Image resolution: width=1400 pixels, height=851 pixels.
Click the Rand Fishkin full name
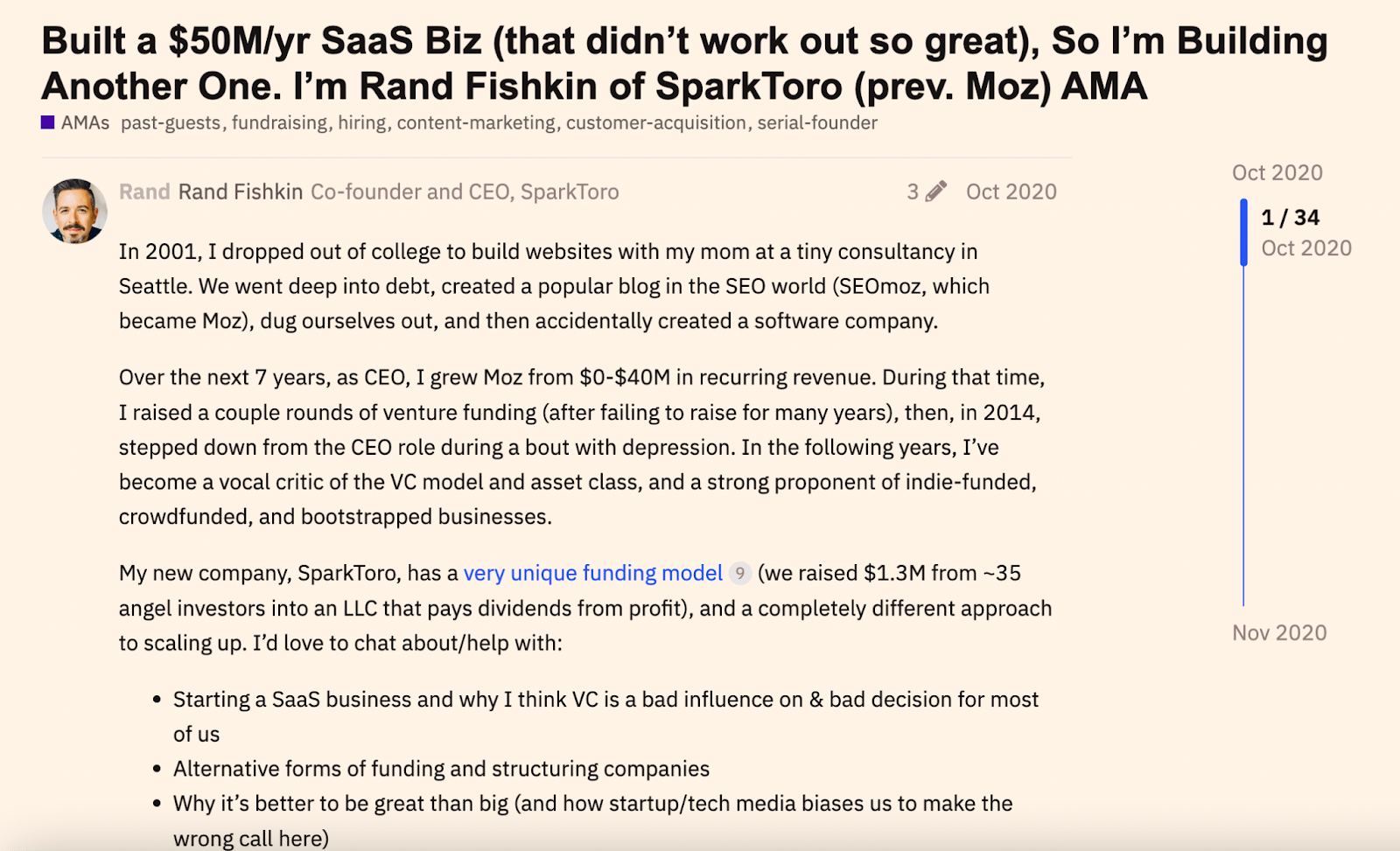coord(241,192)
